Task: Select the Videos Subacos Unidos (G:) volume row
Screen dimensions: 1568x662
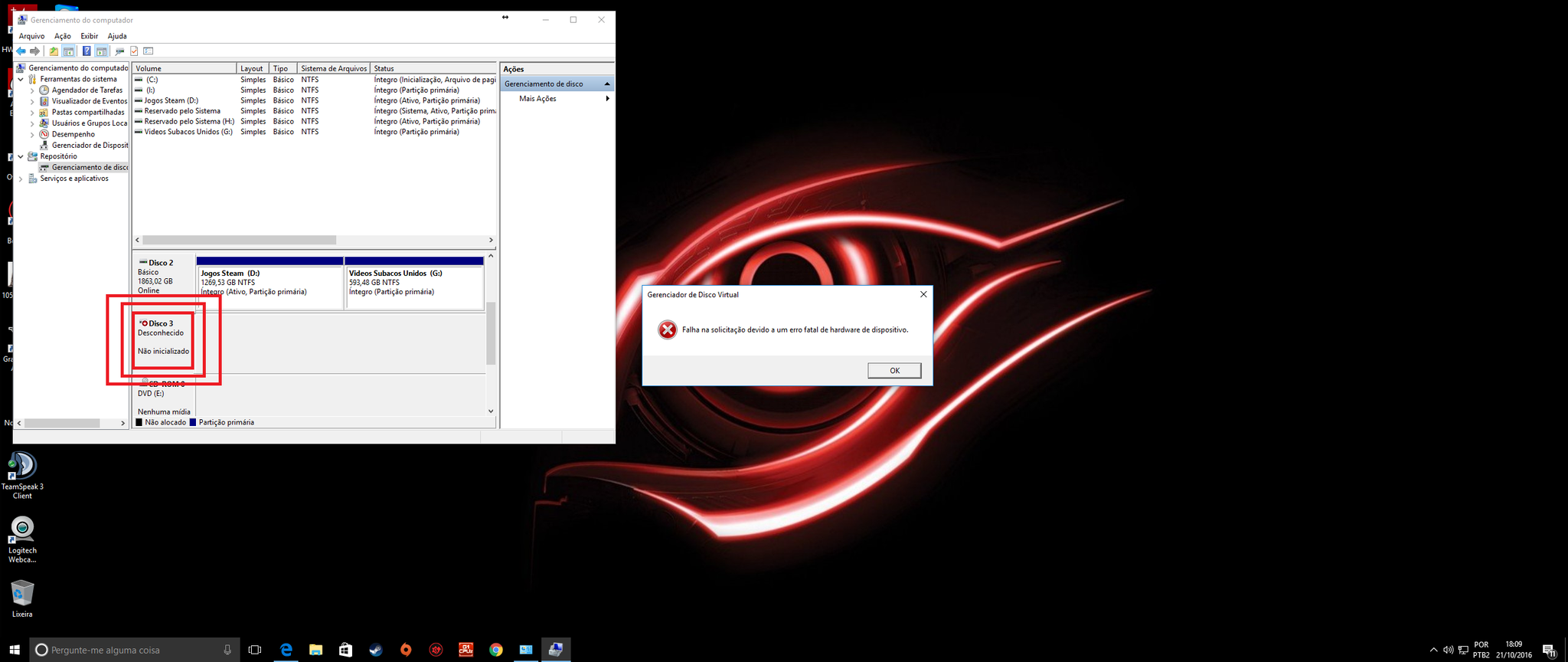Action: [315, 132]
